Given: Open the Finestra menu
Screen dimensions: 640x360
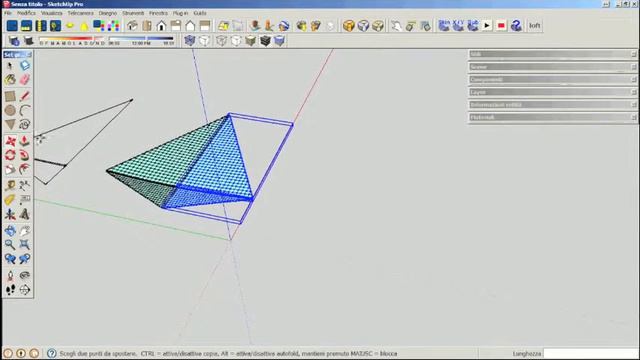Looking at the screenshot, I should click(x=158, y=13).
